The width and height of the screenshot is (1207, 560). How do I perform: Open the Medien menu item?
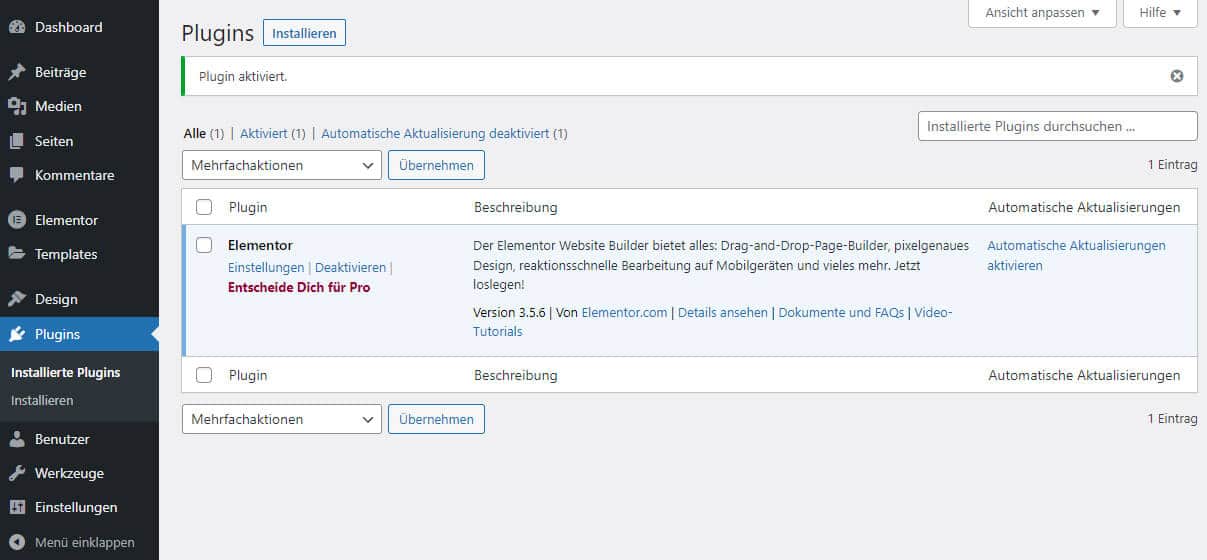pos(79,107)
